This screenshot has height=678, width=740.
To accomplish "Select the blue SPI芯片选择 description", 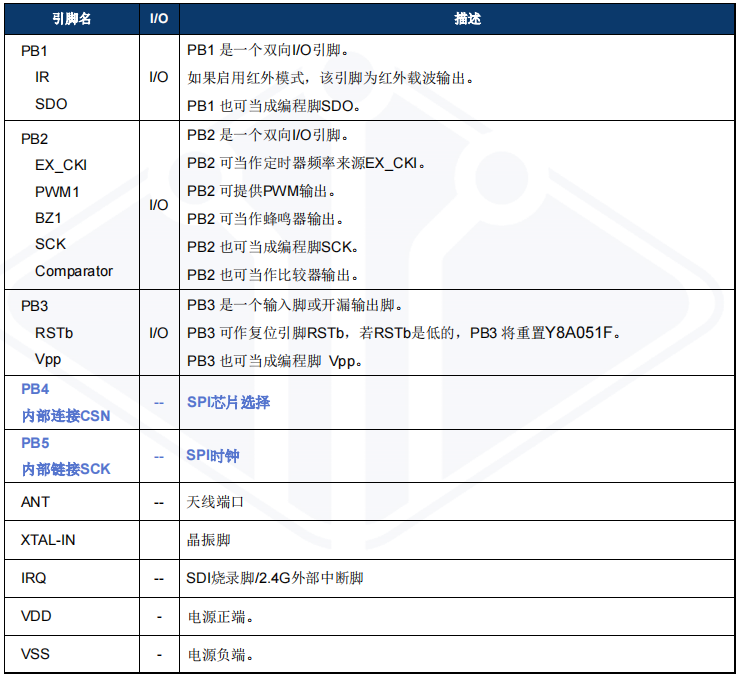I will click(x=228, y=402).
